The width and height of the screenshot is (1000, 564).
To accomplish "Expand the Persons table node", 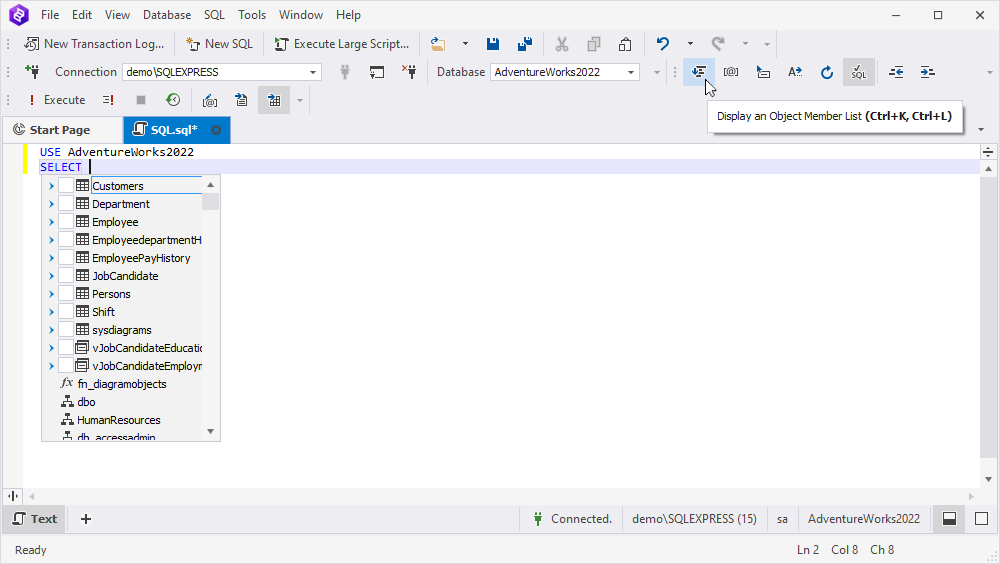I will point(51,293).
